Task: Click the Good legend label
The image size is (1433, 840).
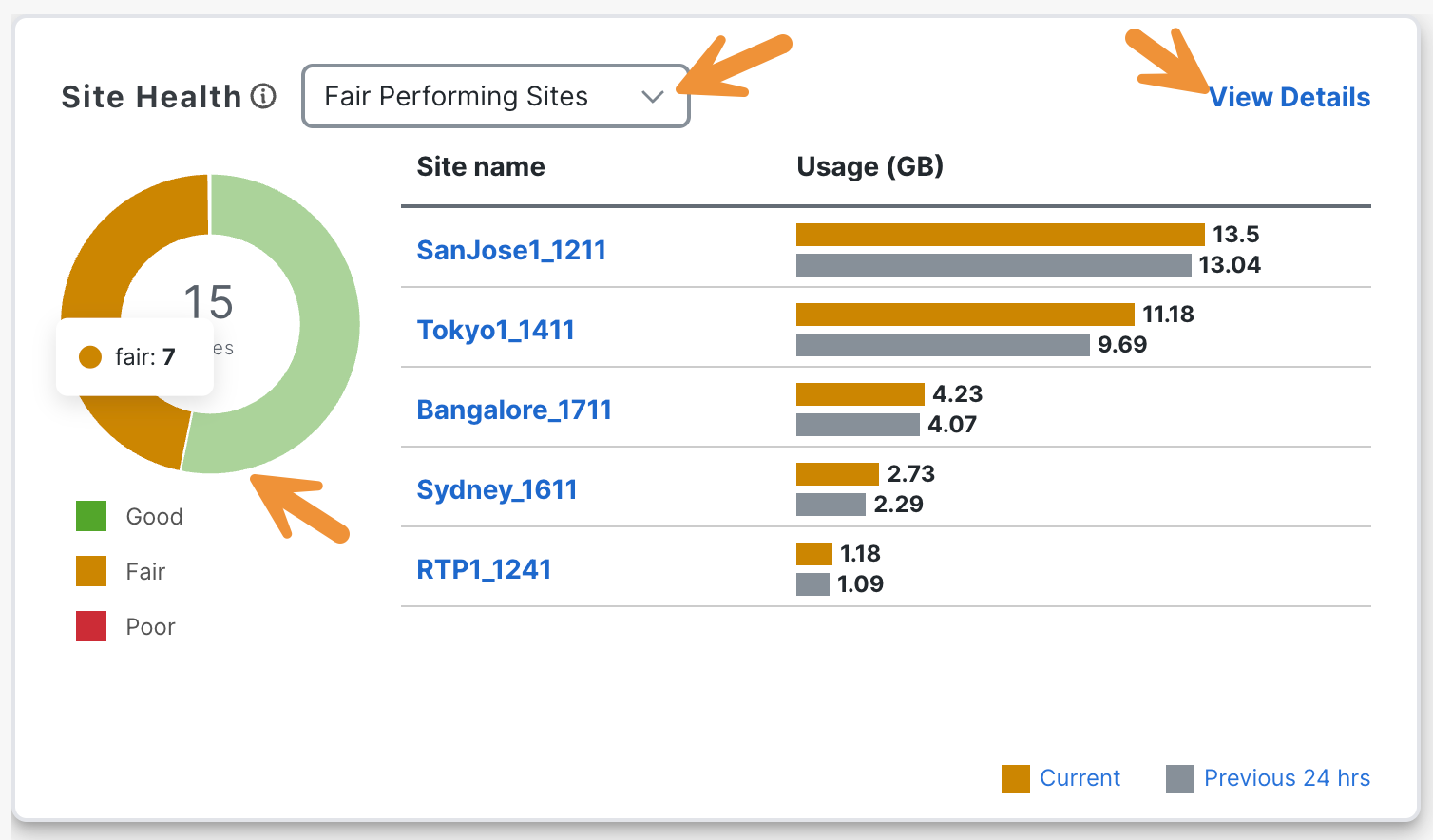Action: pyautogui.click(x=154, y=516)
